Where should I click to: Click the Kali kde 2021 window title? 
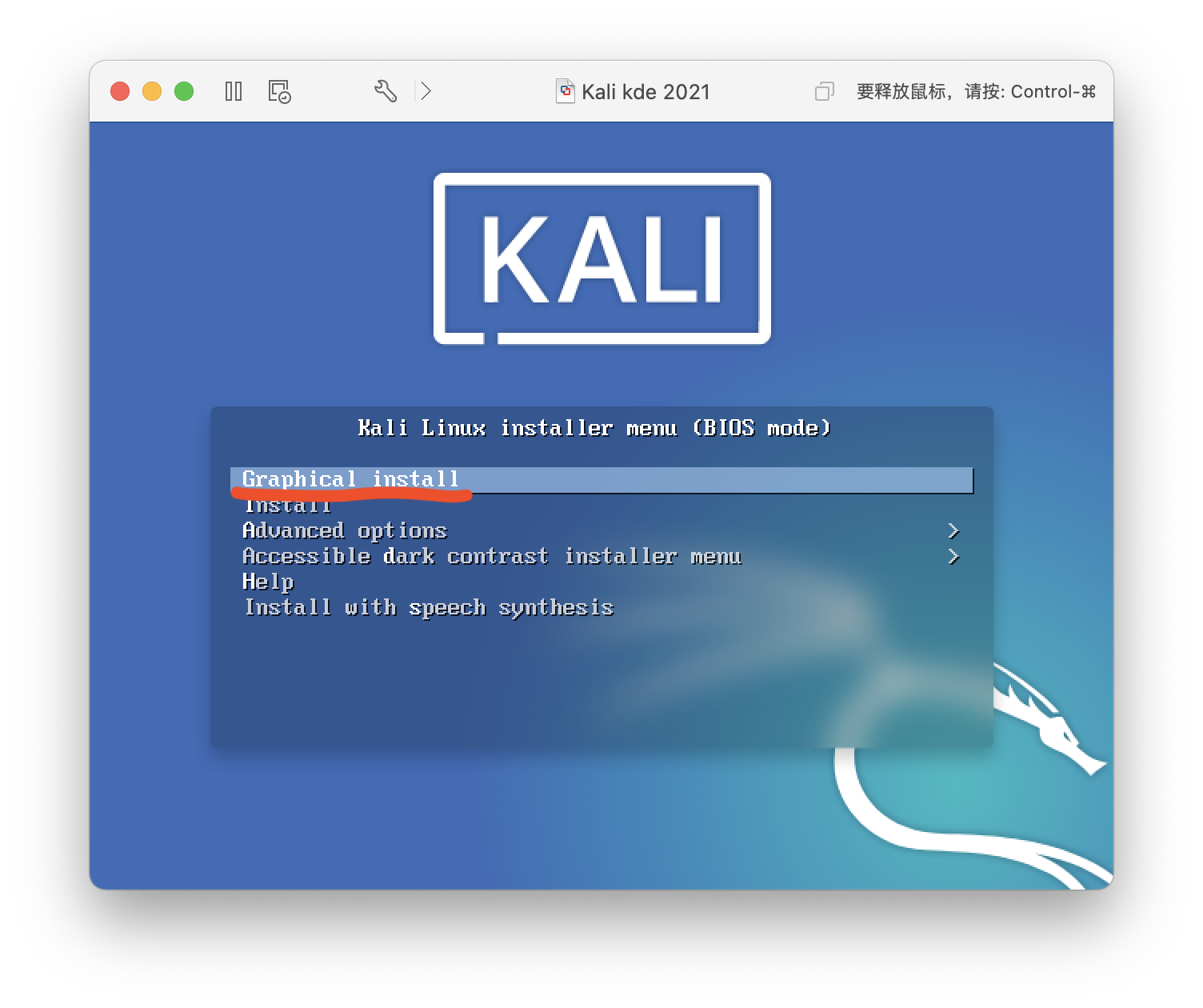click(x=645, y=92)
